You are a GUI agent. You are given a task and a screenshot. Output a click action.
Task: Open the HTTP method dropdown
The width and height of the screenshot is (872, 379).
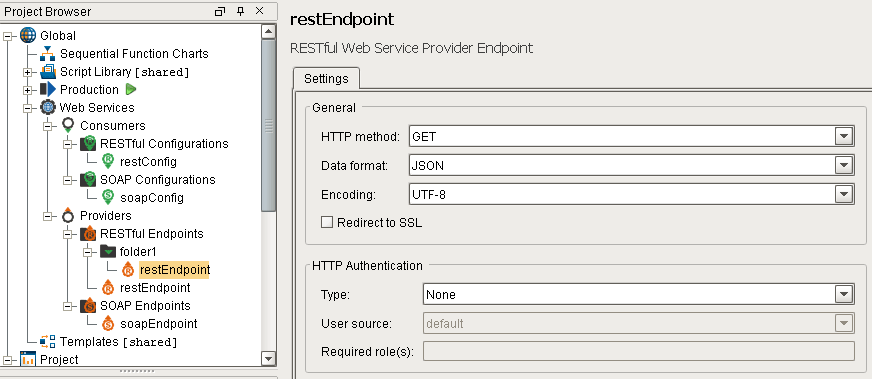click(844, 136)
